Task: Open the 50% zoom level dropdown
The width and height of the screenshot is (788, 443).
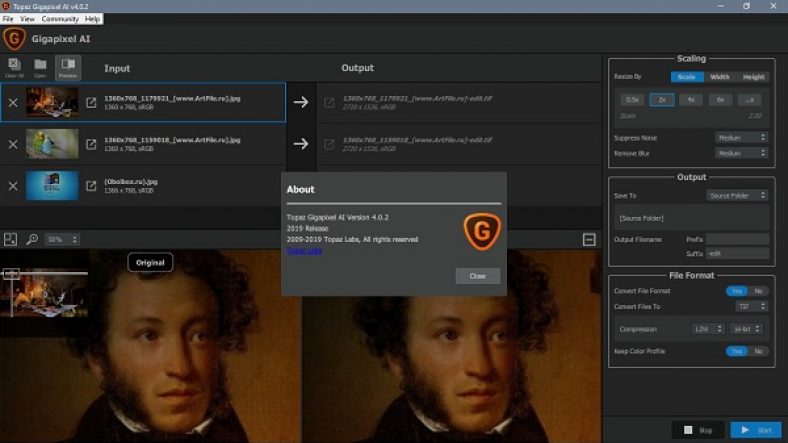Action: coord(62,240)
